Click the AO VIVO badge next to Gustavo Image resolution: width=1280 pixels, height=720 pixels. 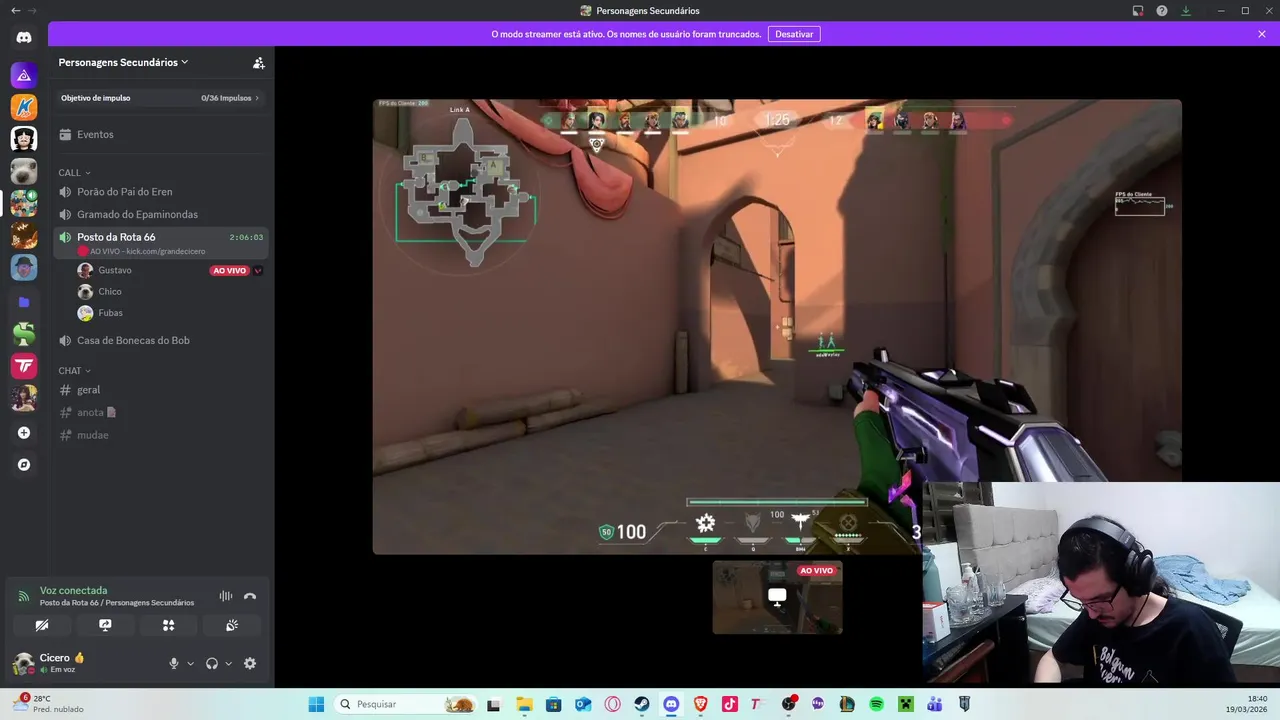tap(229, 271)
